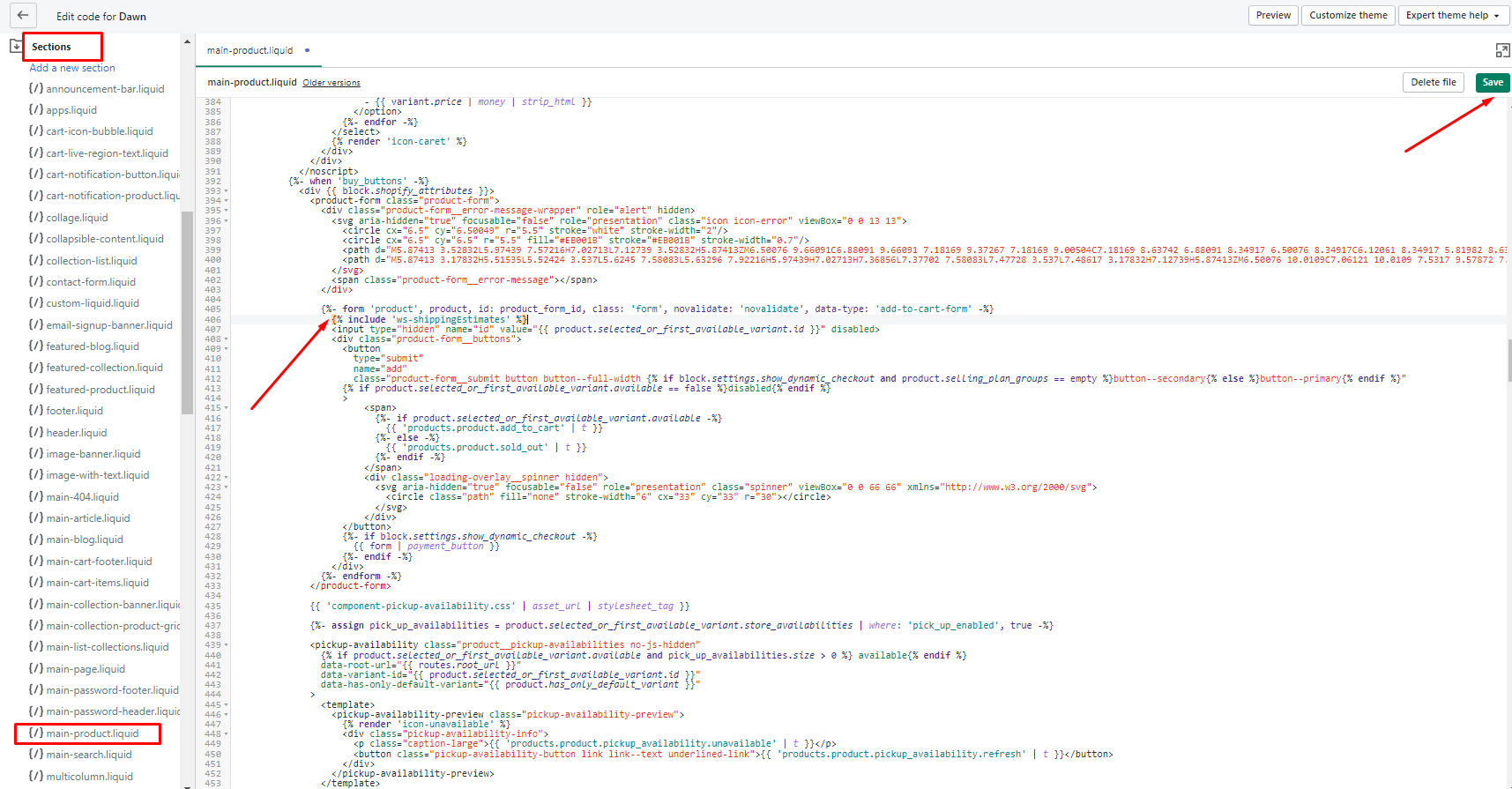Open the Older versions link

(x=331, y=83)
